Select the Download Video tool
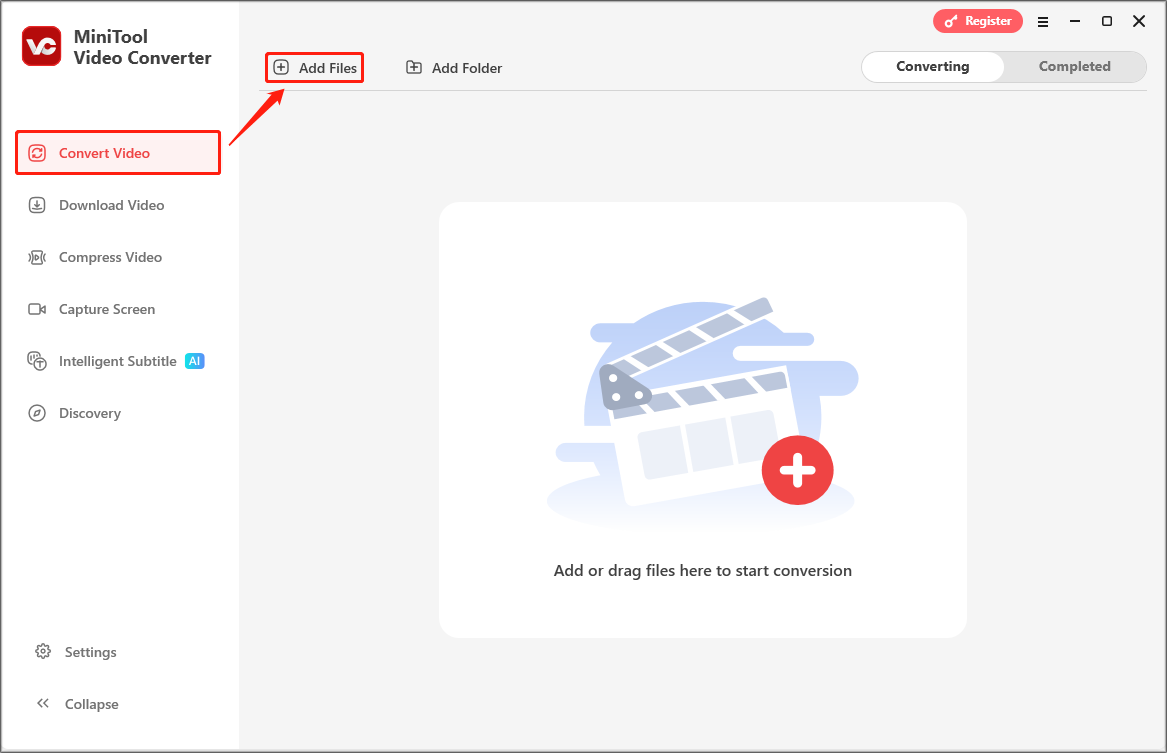Image resolution: width=1167 pixels, height=753 pixels. pos(111,205)
